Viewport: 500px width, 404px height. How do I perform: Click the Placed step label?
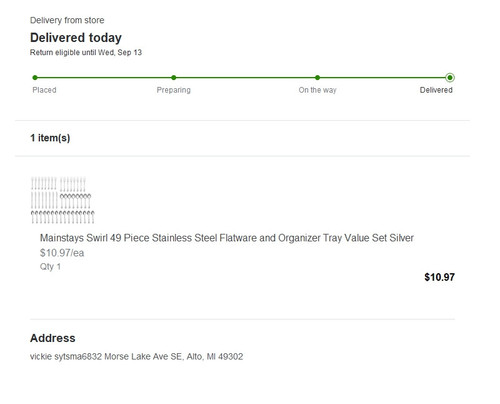44,90
